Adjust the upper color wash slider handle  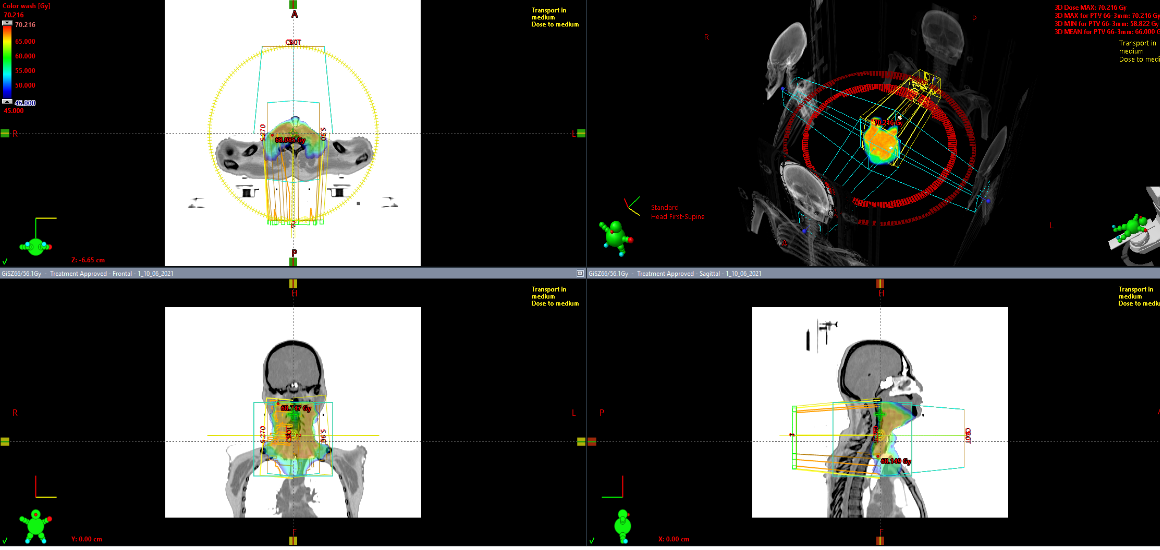point(8,24)
